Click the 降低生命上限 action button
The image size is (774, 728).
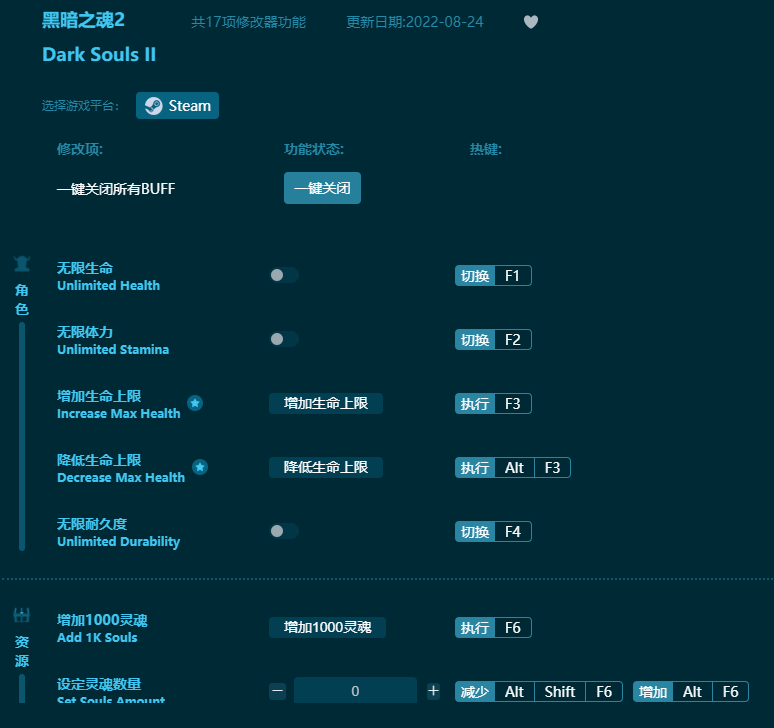click(x=326, y=467)
